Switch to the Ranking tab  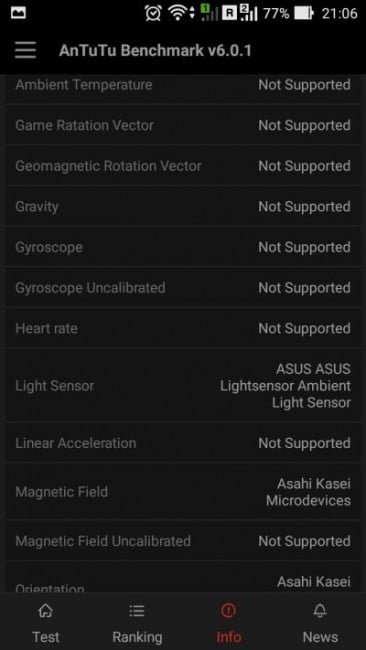pyautogui.click(x=137, y=622)
